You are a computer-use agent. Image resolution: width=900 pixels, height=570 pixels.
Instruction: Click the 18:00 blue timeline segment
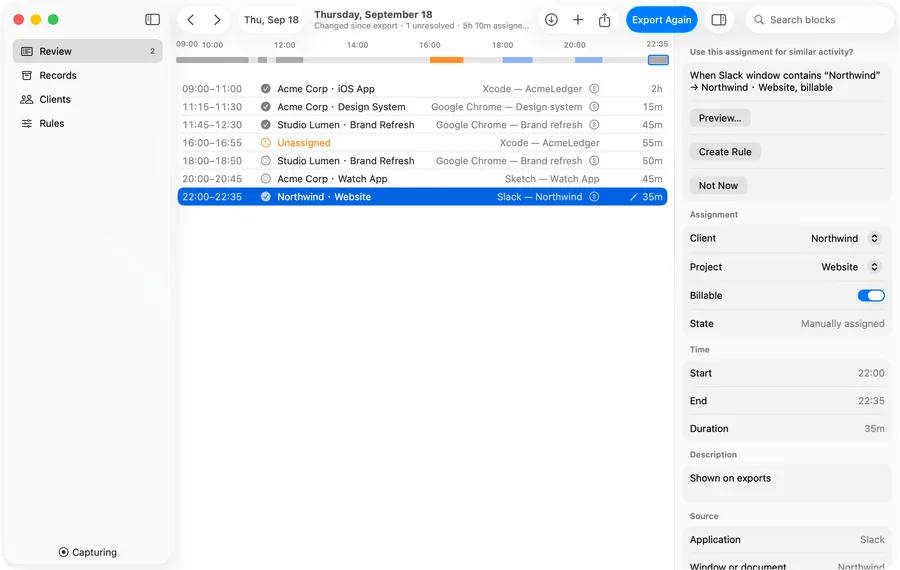coord(517,60)
